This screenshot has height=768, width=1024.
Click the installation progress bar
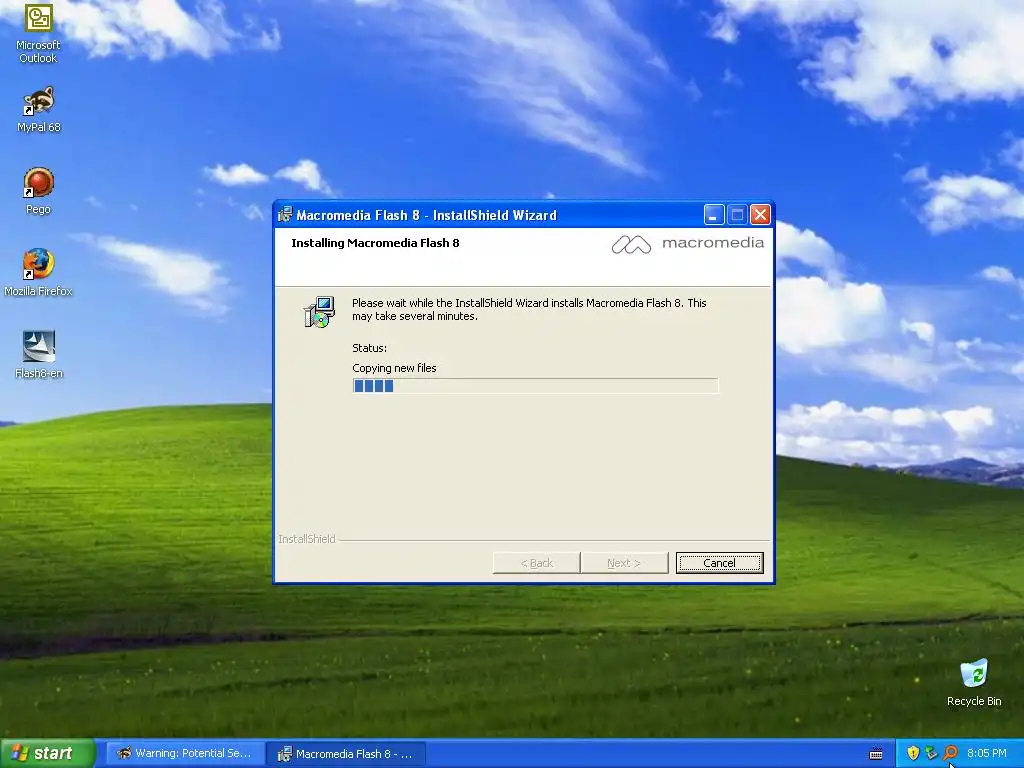tap(535, 386)
